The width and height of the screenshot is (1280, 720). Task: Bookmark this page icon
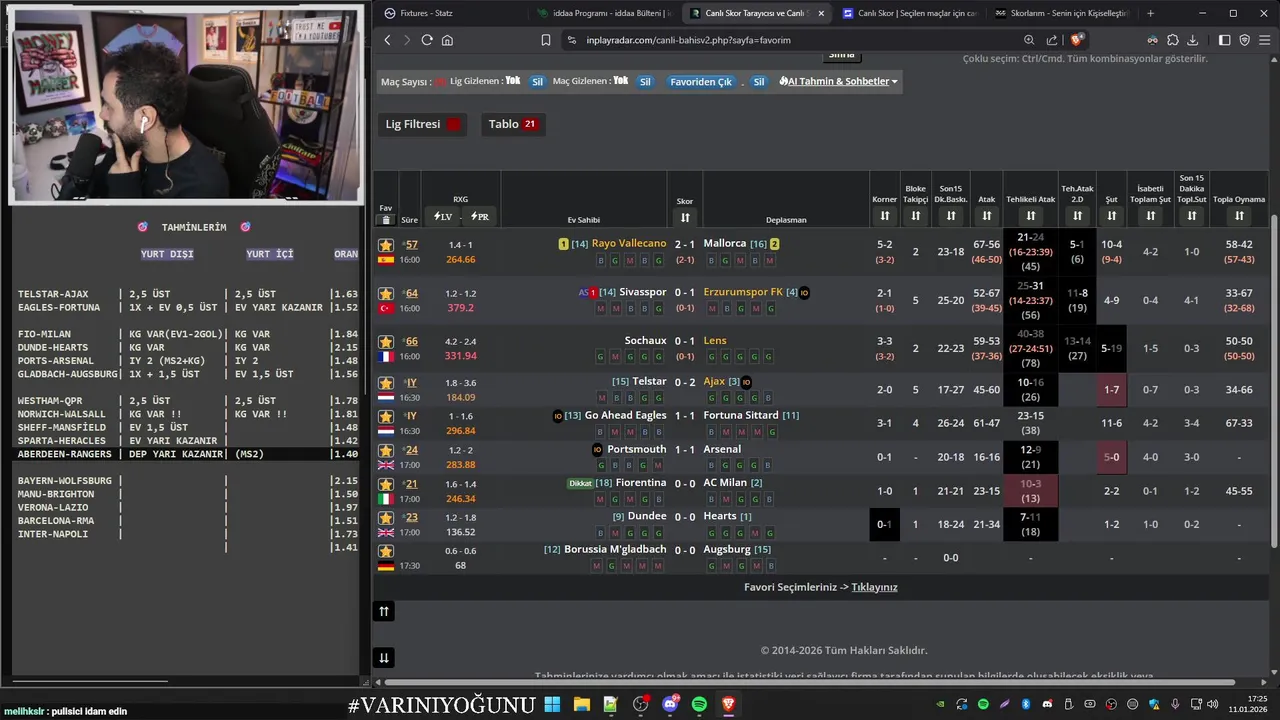click(546, 40)
